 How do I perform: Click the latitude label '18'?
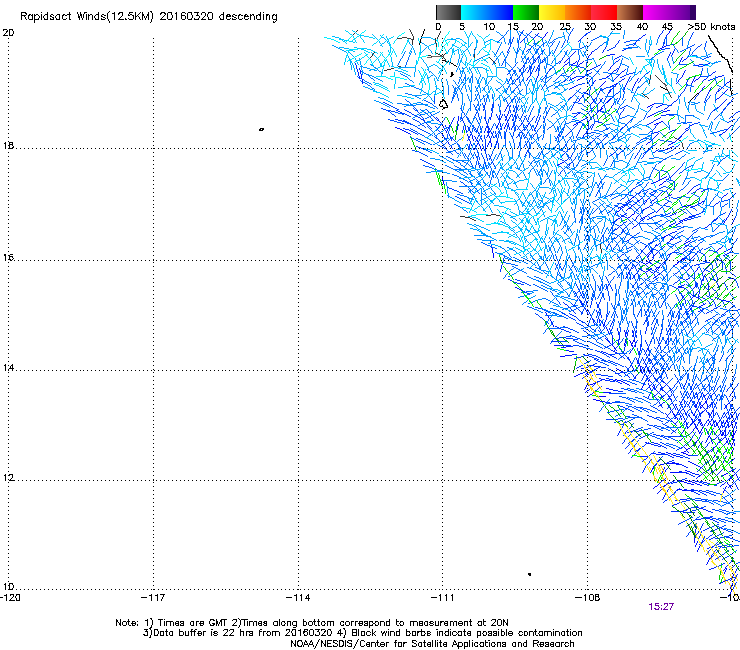coord(8,145)
